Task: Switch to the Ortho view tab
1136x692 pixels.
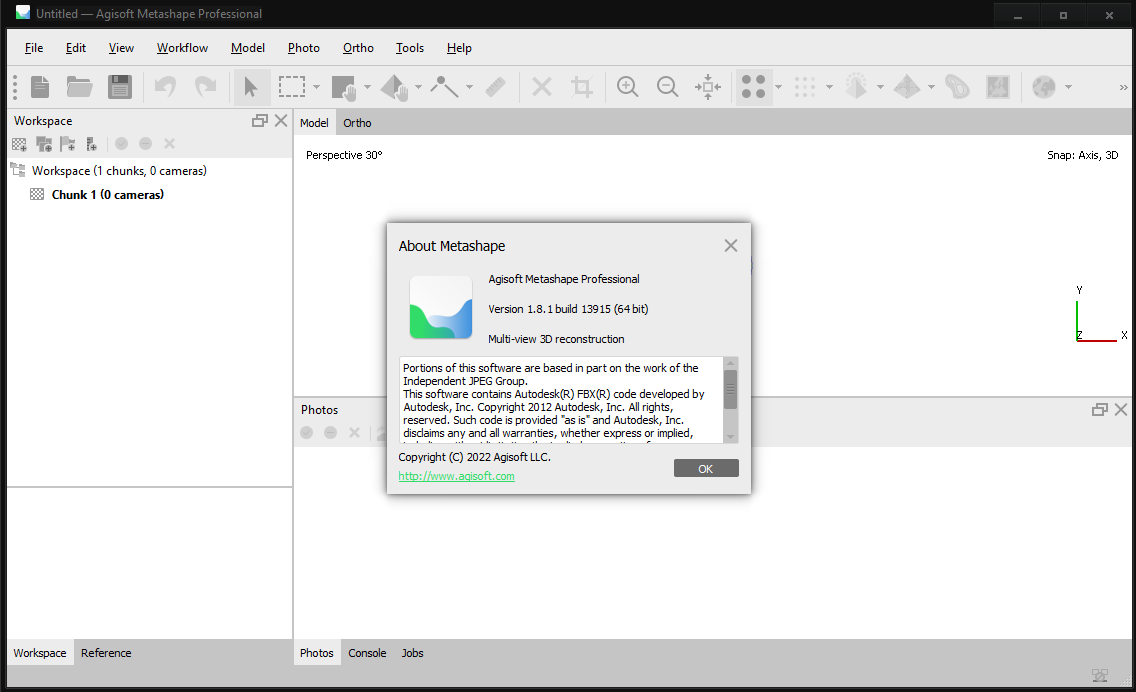Action: click(x=357, y=123)
